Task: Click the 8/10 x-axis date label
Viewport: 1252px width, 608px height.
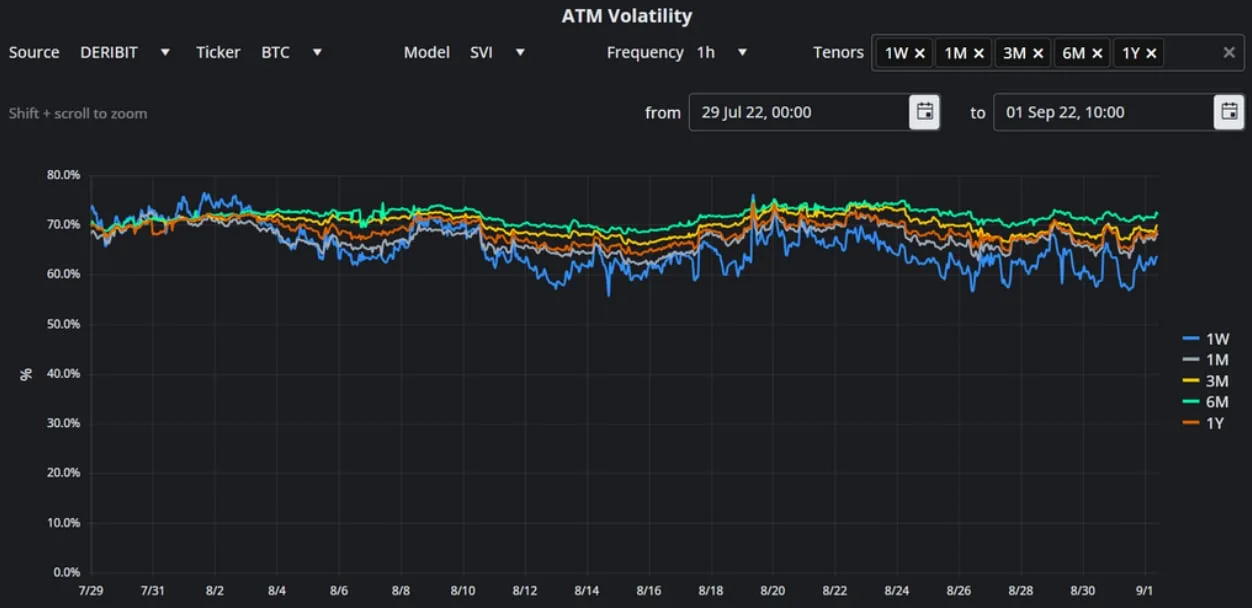Action: [x=463, y=590]
